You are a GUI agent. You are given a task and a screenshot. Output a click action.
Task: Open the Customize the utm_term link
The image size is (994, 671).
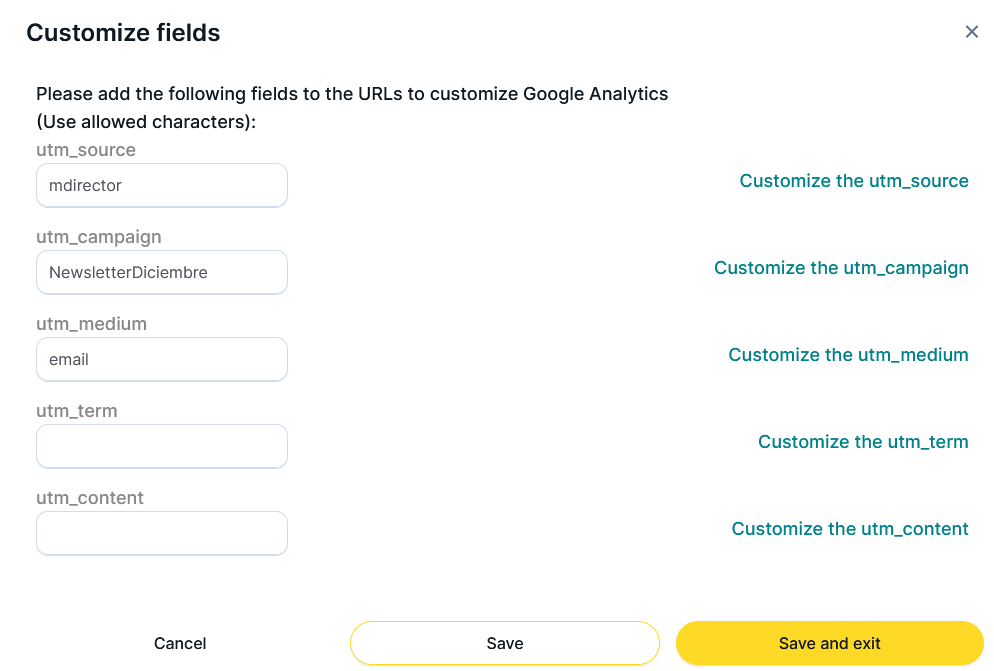pyautogui.click(x=863, y=442)
